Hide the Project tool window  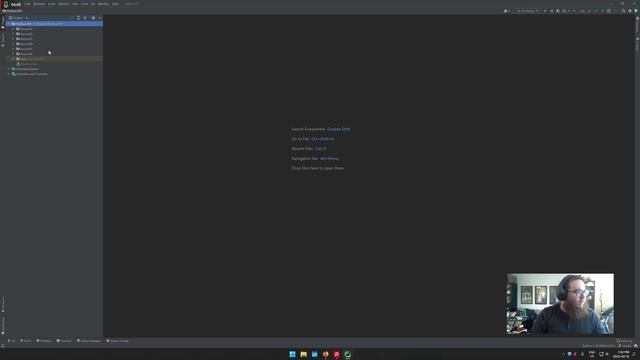(100, 18)
